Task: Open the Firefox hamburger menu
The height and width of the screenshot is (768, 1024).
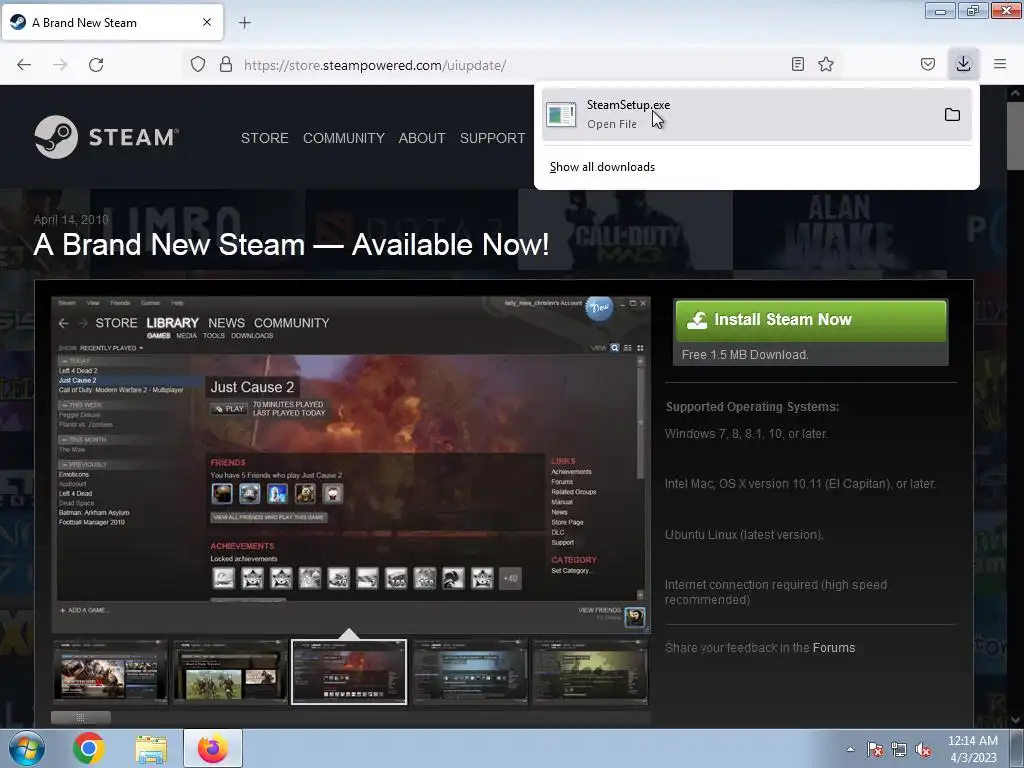Action: click(1000, 64)
